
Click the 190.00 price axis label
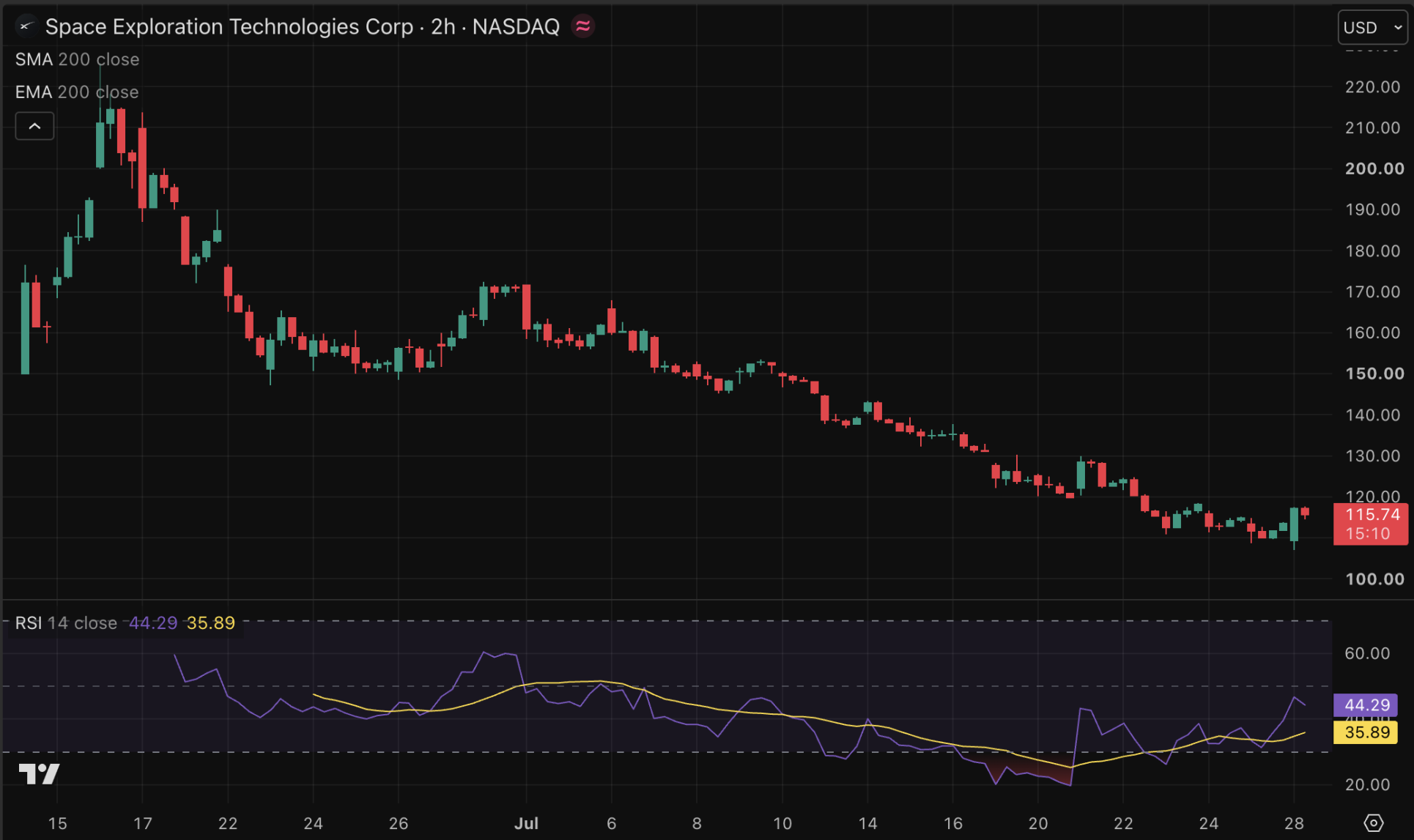click(x=1372, y=210)
